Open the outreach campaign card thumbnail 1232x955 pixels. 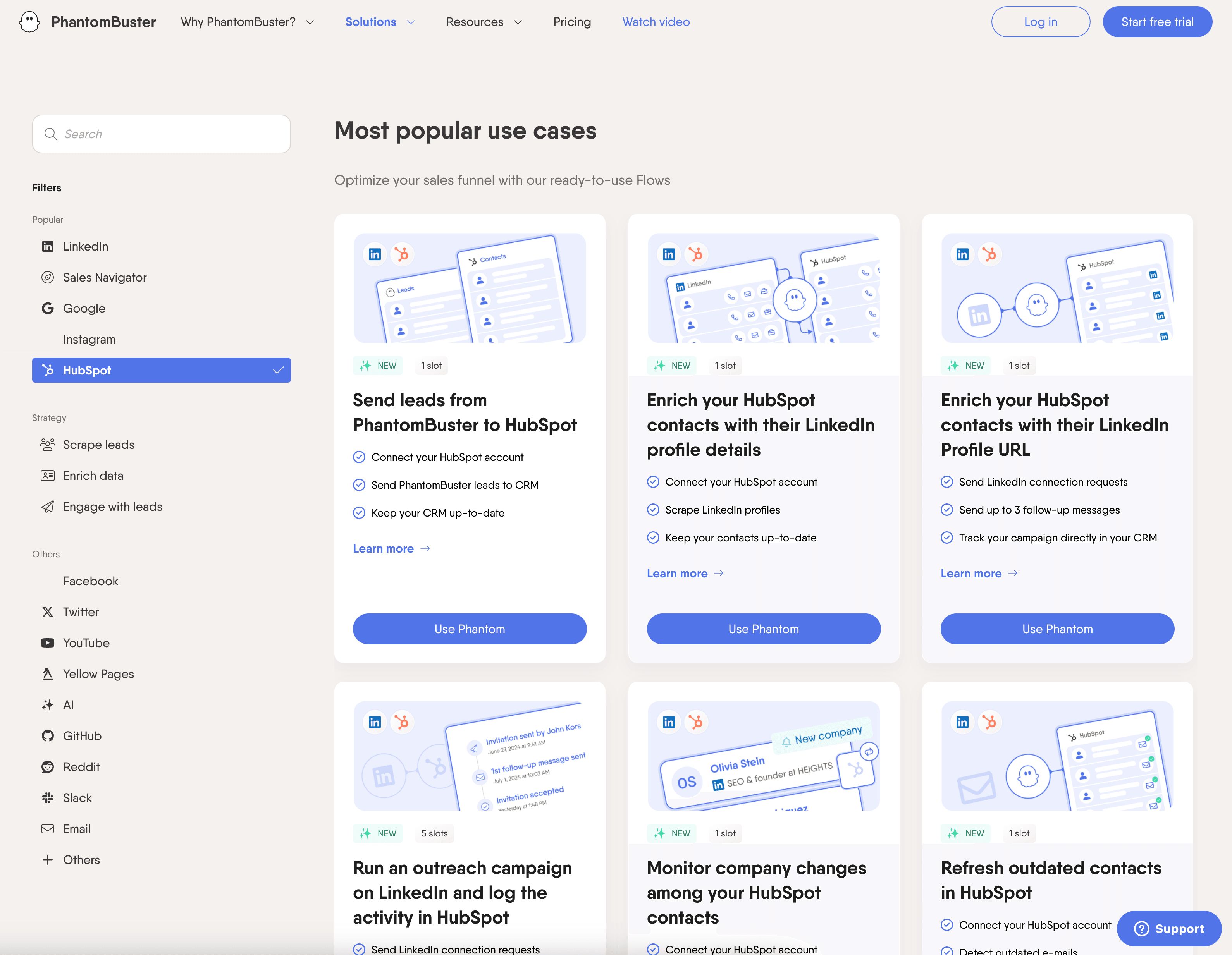click(x=470, y=756)
